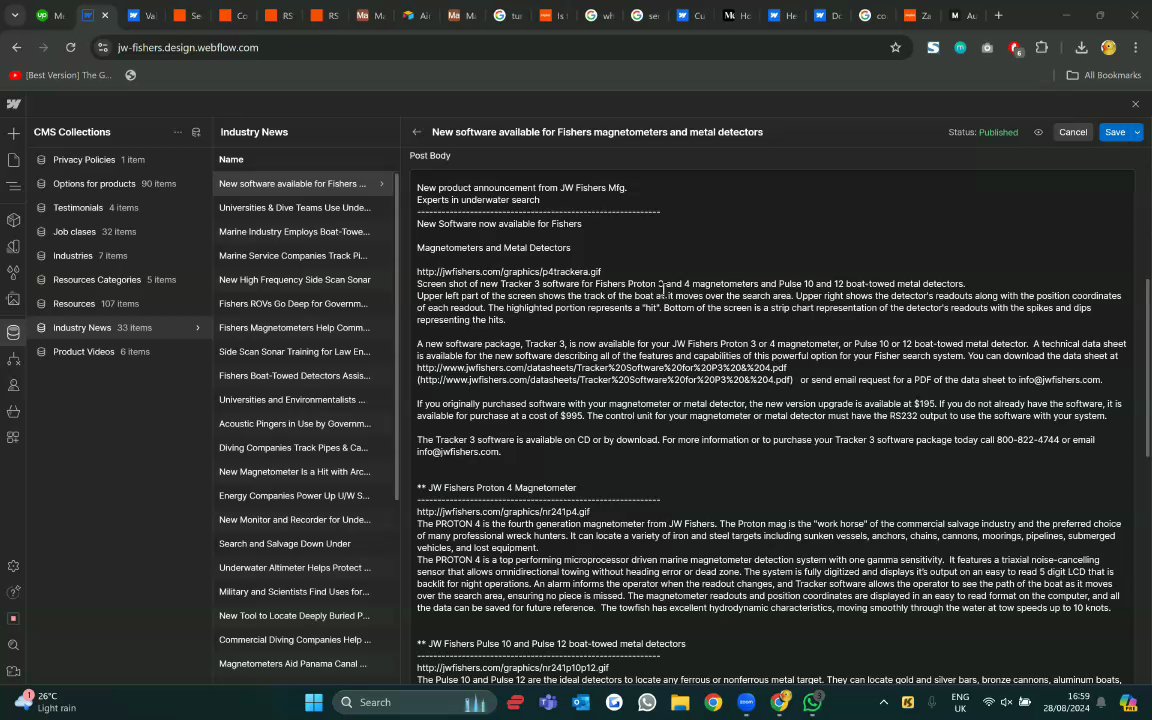
Task: Open the Variables panel
Action: tap(13, 247)
